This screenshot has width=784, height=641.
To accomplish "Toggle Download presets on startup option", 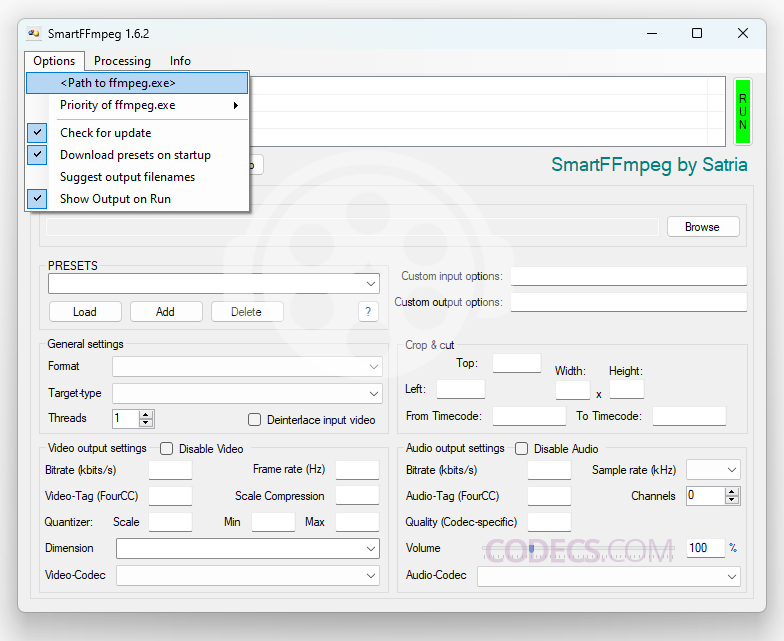I will tap(137, 155).
